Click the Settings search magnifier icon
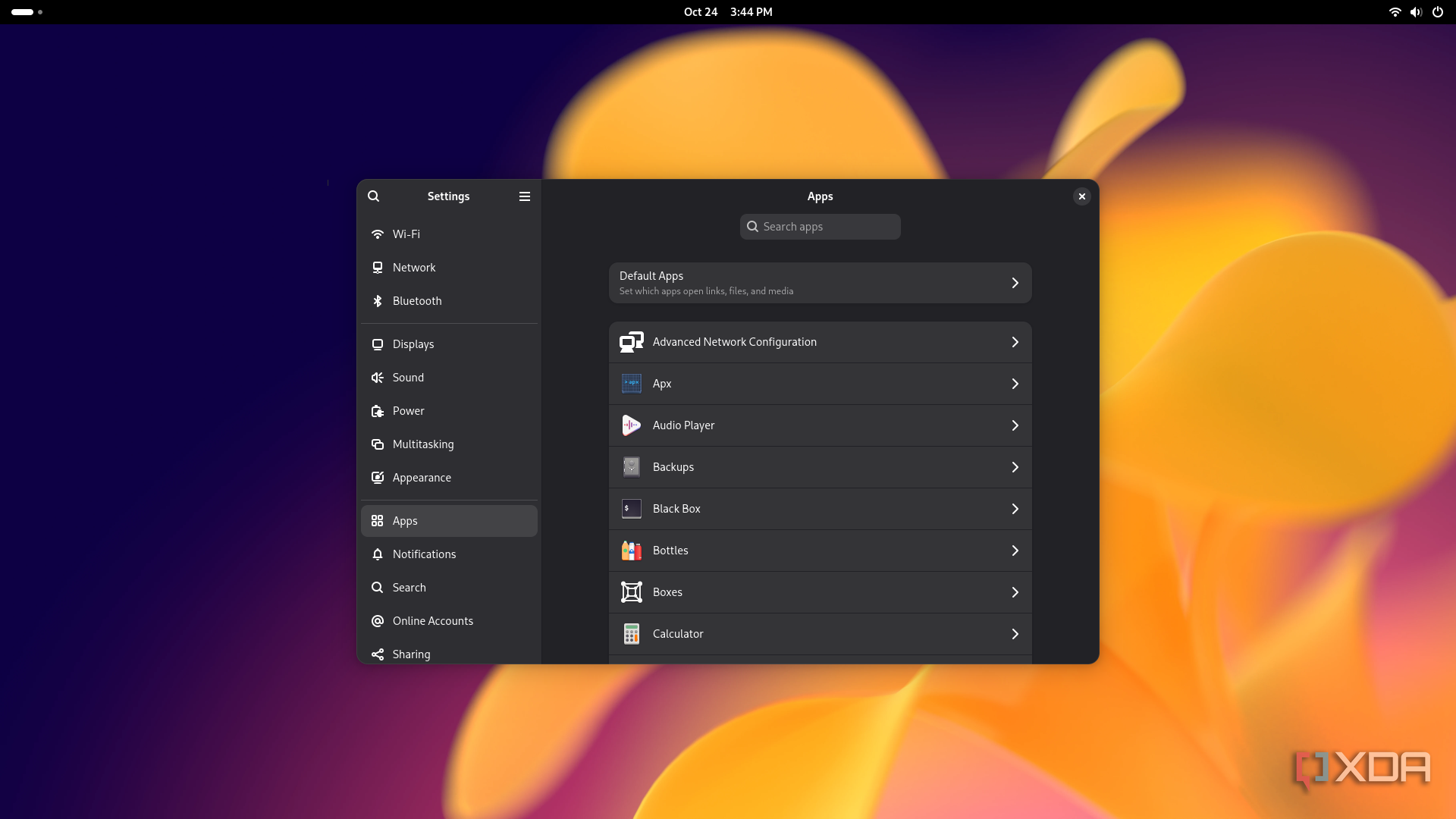This screenshot has width=1456, height=819. [373, 196]
